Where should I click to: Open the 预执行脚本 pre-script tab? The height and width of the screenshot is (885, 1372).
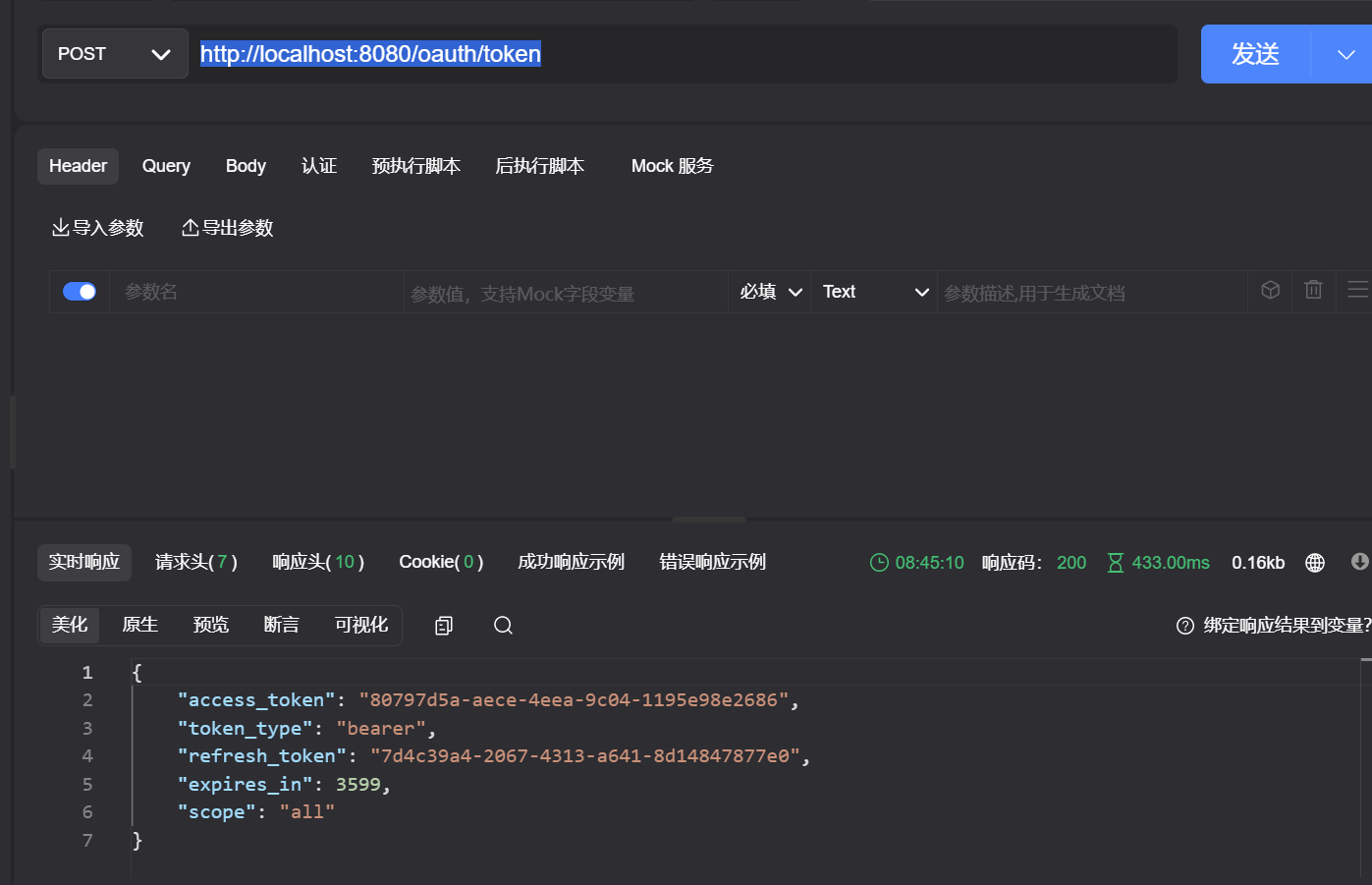point(416,166)
